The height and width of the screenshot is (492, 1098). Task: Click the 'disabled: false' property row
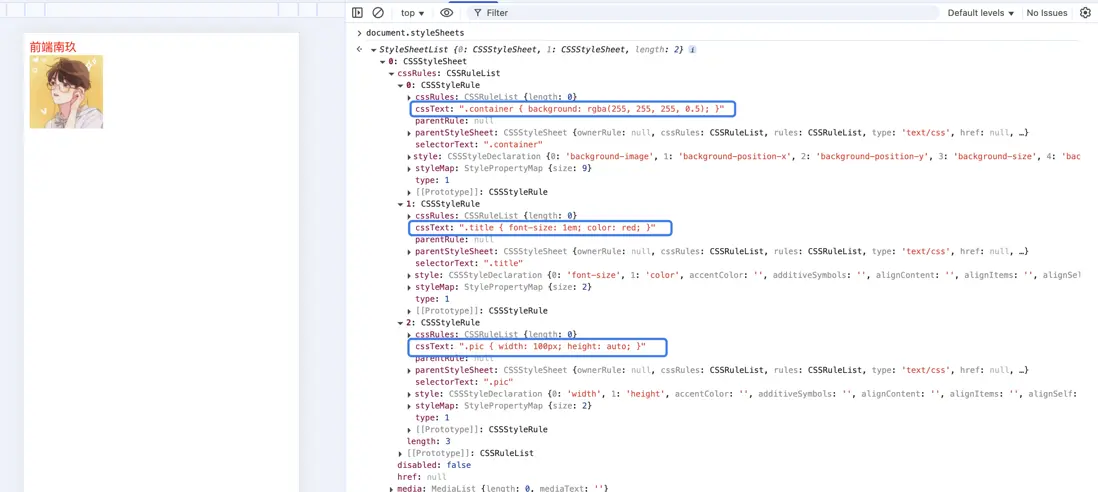tap(433, 465)
